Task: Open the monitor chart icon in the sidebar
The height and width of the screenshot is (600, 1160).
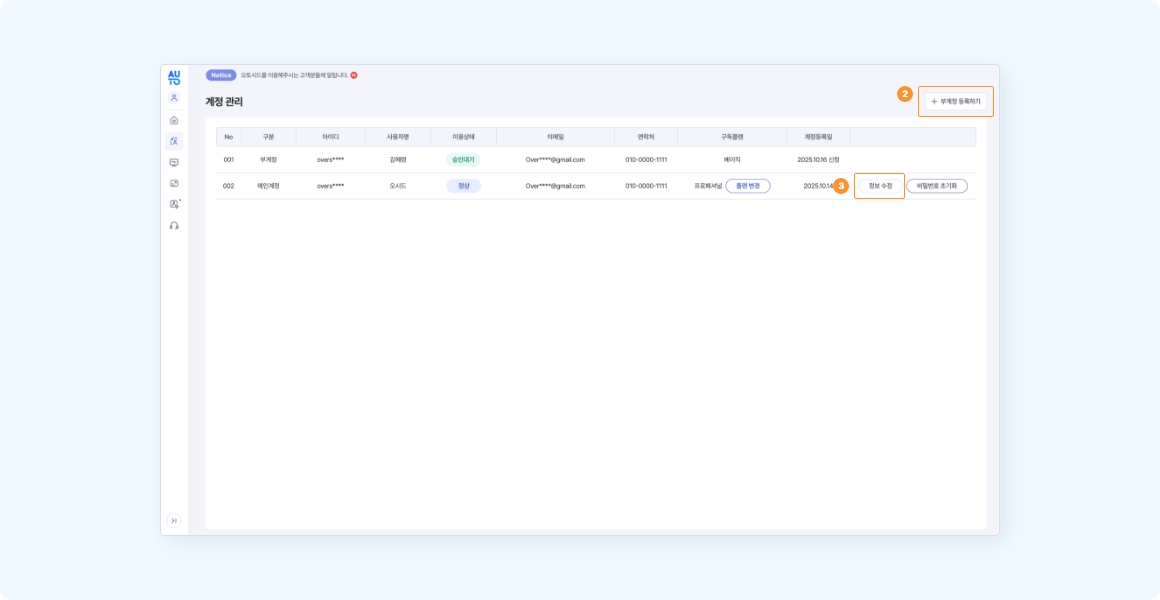Action: (x=174, y=162)
